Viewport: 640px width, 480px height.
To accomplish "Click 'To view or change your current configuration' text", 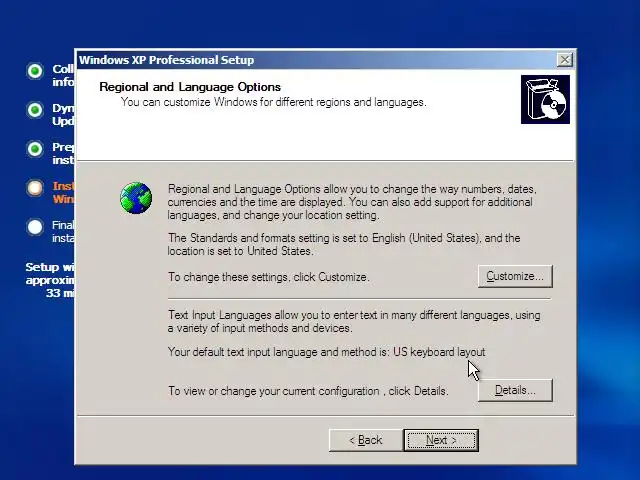I will pyautogui.click(x=308, y=391).
